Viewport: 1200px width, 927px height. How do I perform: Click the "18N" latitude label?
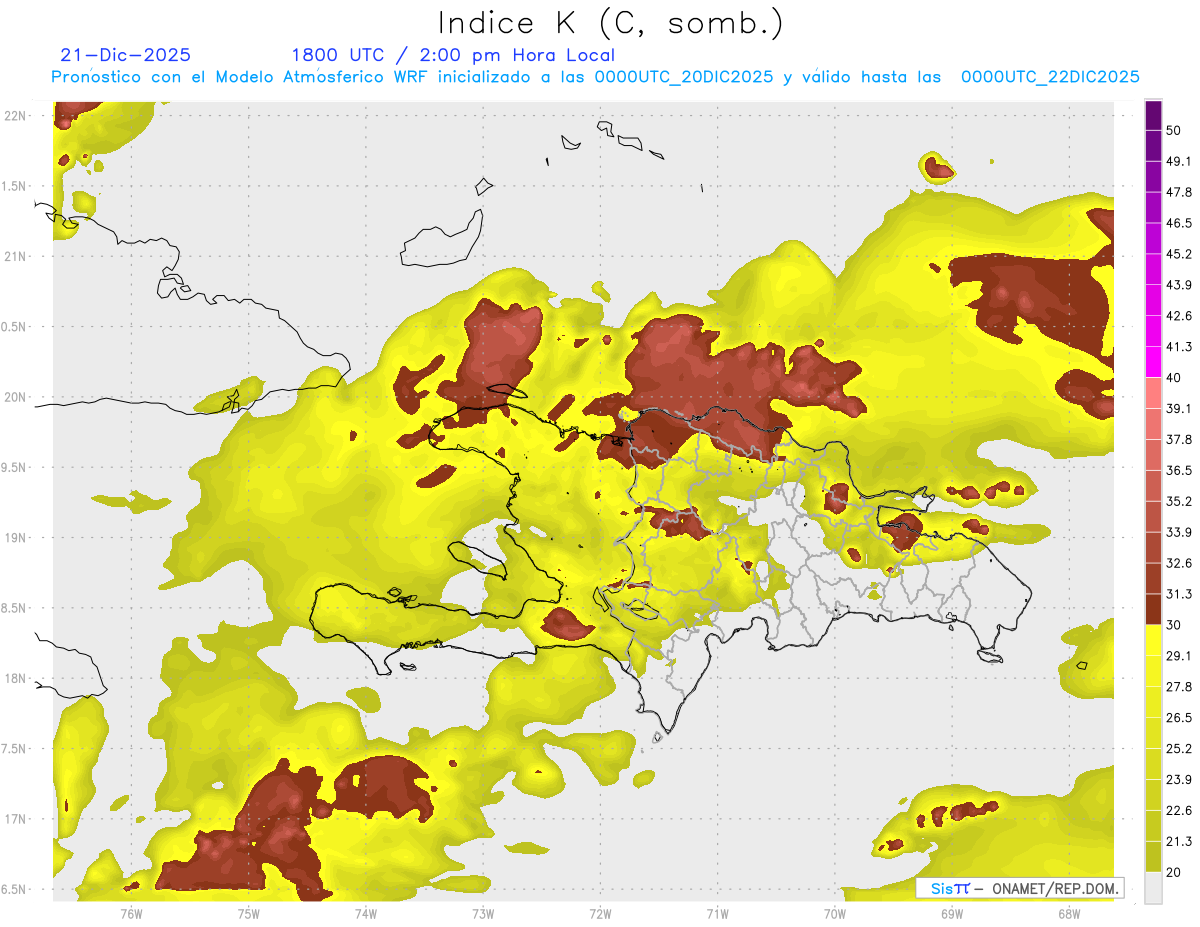point(15,678)
